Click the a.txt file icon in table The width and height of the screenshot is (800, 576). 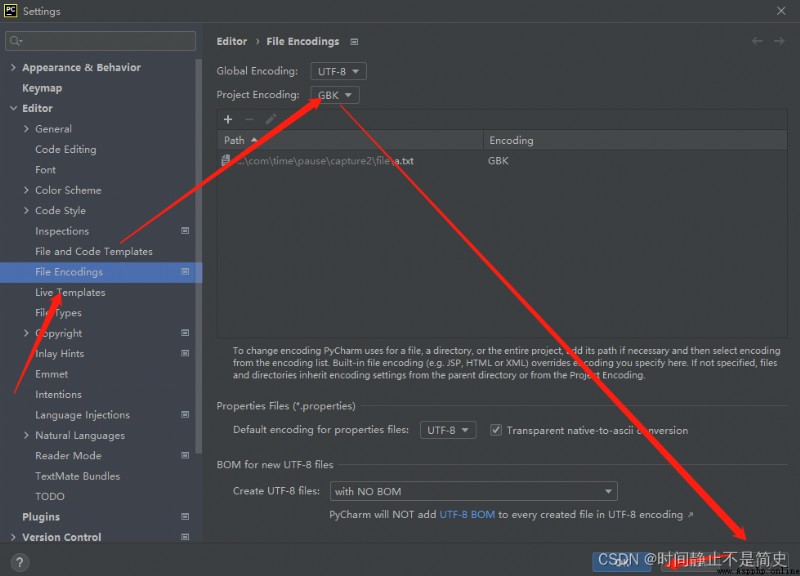pos(226,160)
